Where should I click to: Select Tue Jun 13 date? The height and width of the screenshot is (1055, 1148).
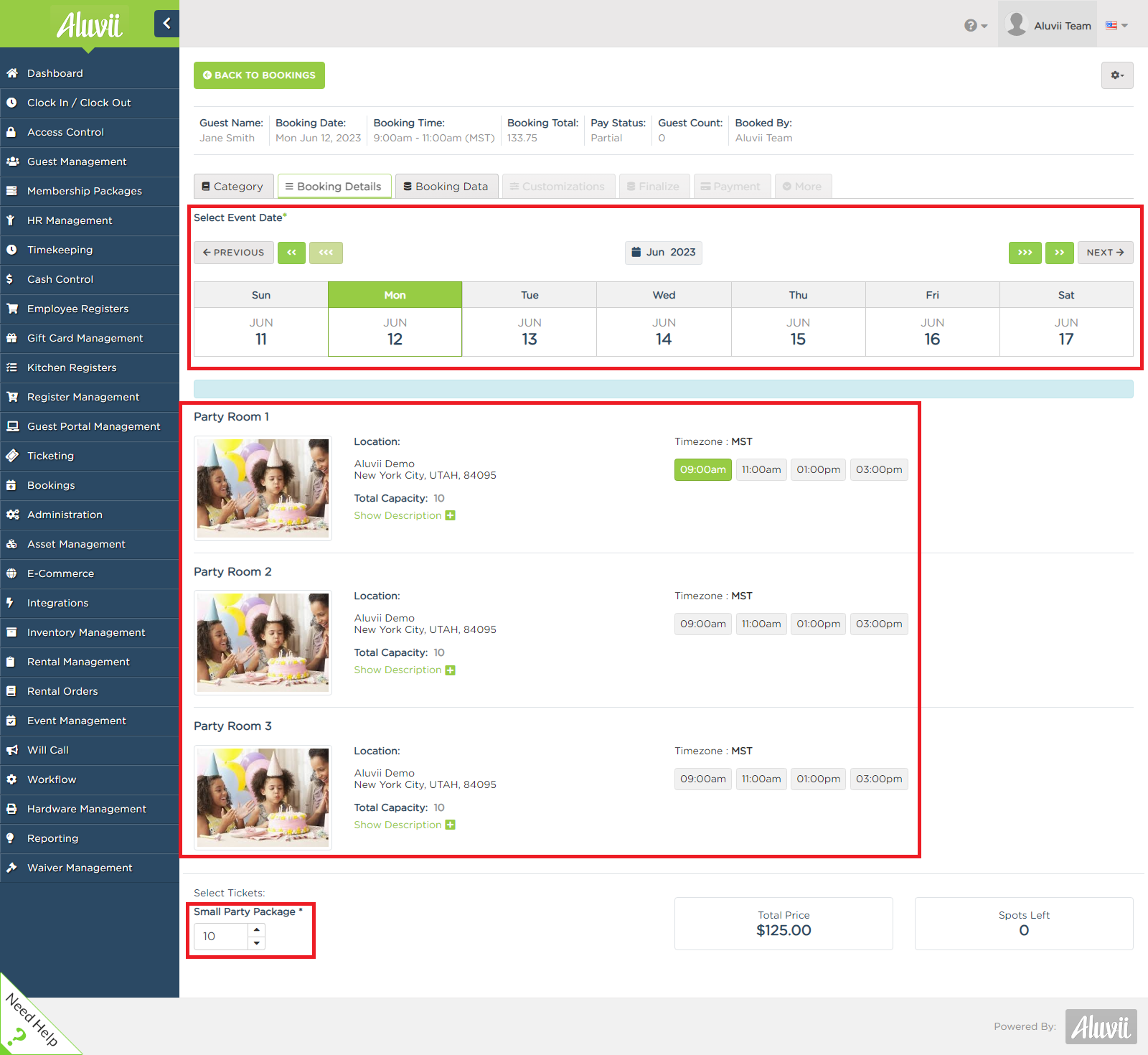(530, 332)
